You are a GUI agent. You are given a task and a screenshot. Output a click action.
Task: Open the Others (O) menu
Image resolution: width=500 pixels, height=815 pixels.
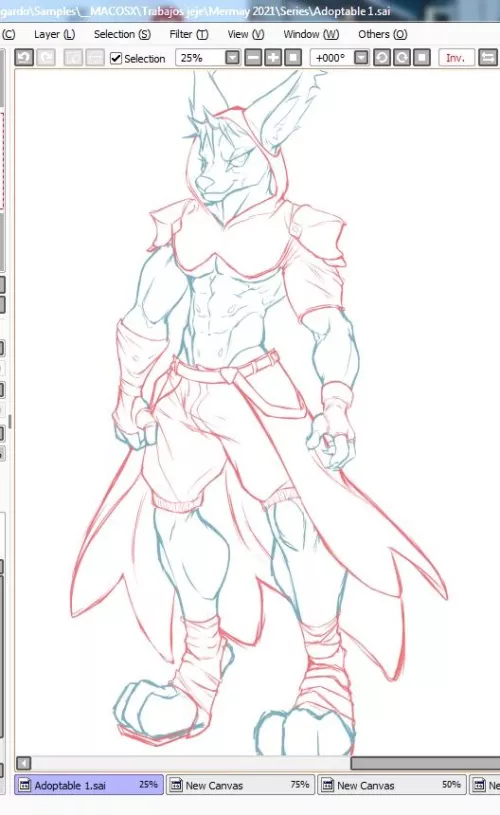point(383,34)
